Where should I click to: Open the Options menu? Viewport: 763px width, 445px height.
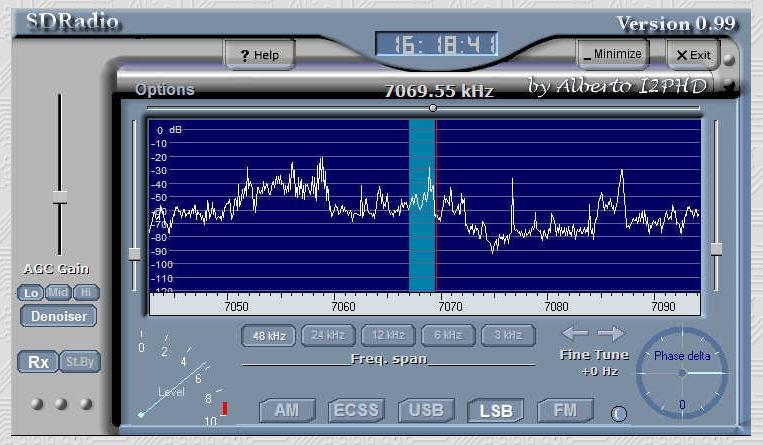tap(165, 90)
